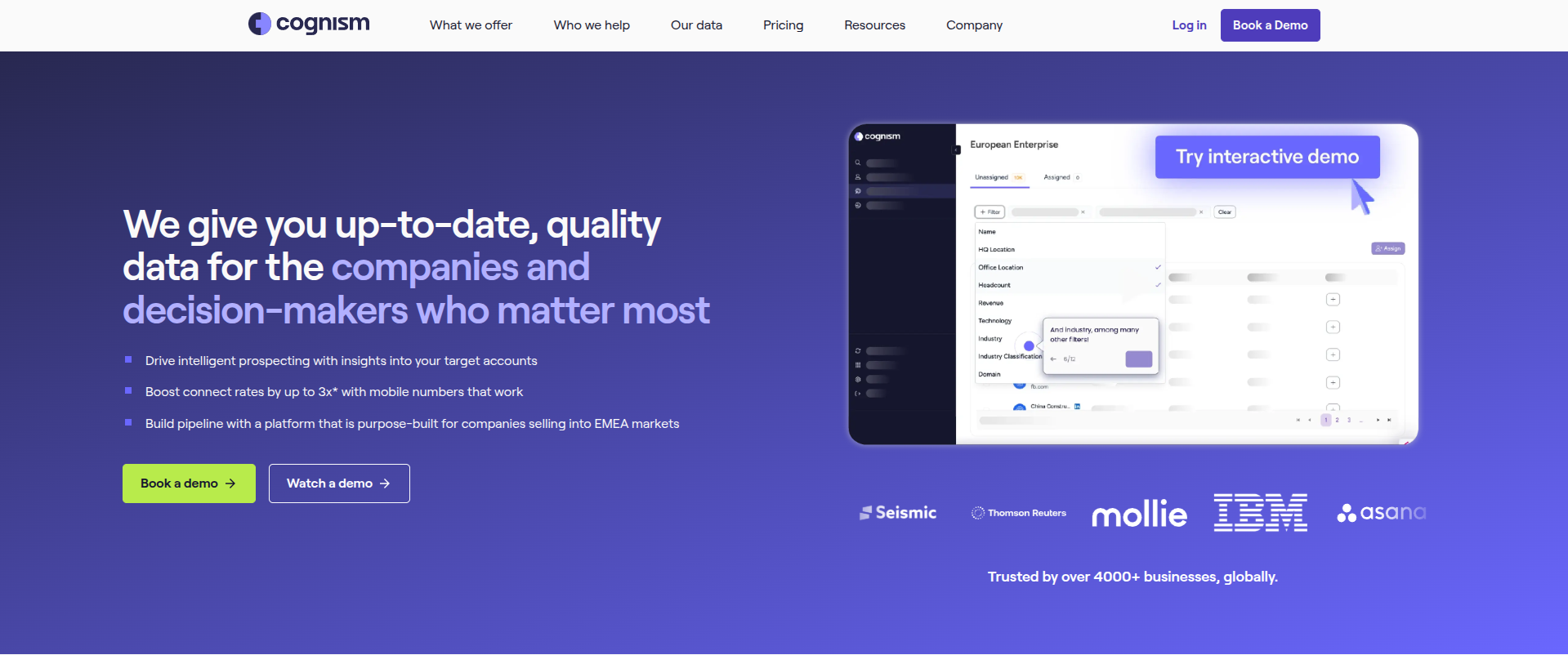This screenshot has height=655, width=1568.
Task: Click the asana logo
Action: (x=1381, y=513)
